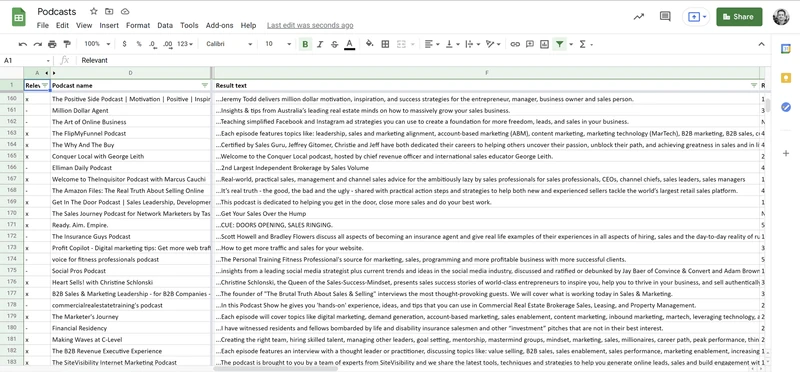
Task: Open the zoom level dropdown
Action: [x=97, y=44]
